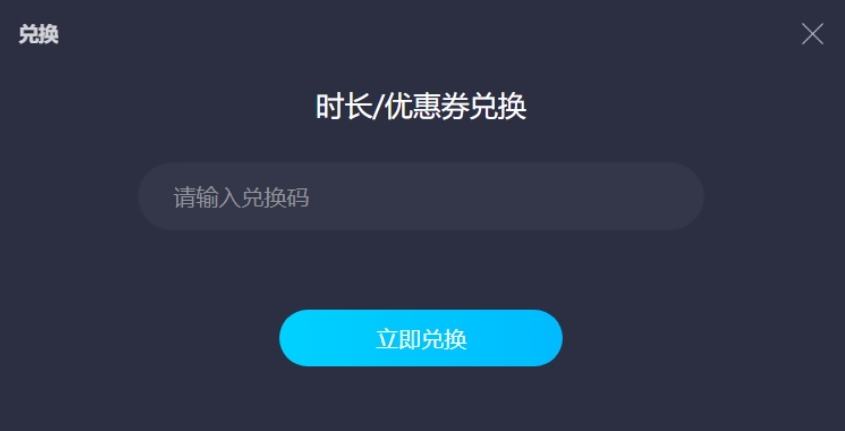Click the 请输入兑换码 input field
The height and width of the screenshot is (431, 845).
click(421, 197)
